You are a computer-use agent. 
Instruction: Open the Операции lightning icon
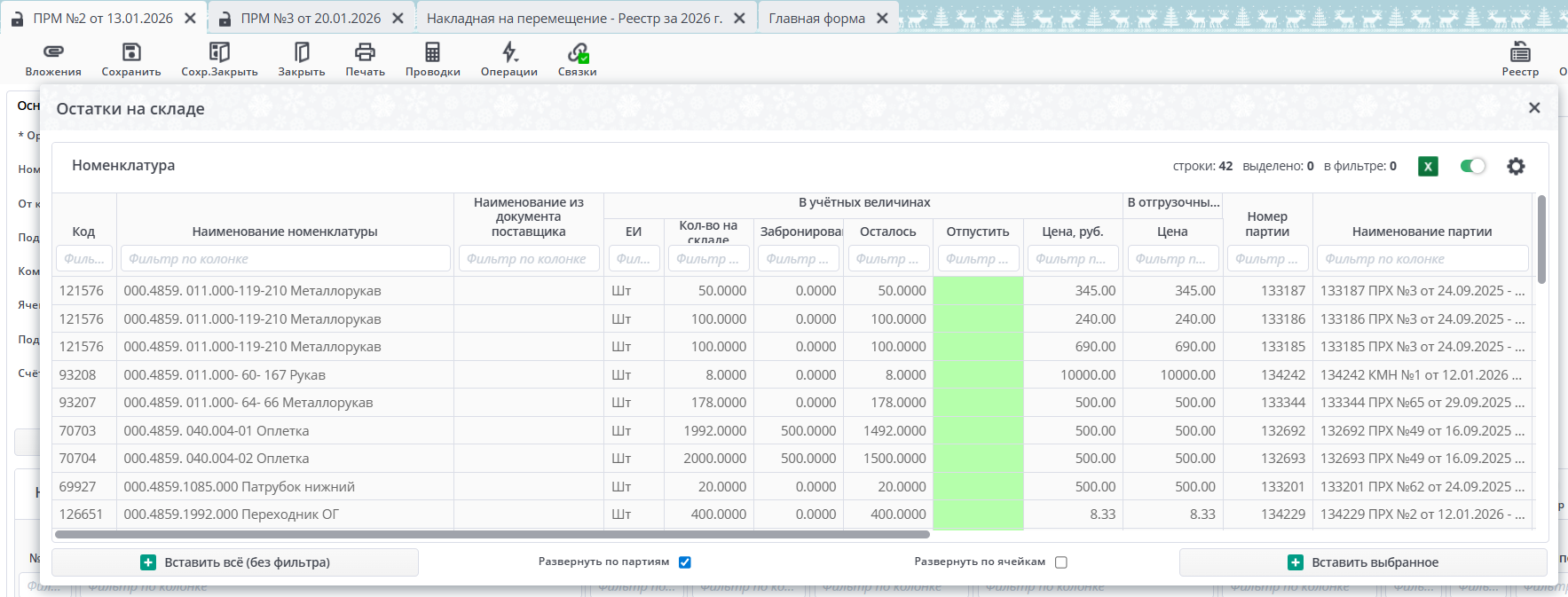pyautogui.click(x=509, y=52)
